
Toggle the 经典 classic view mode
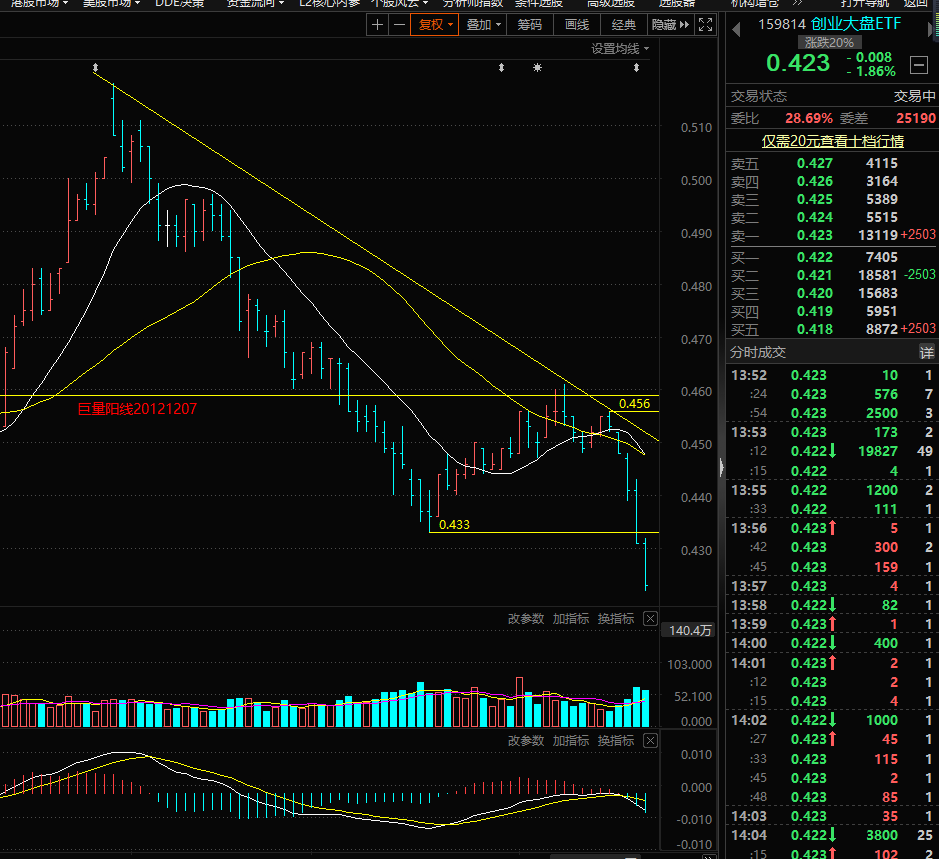tap(623, 25)
